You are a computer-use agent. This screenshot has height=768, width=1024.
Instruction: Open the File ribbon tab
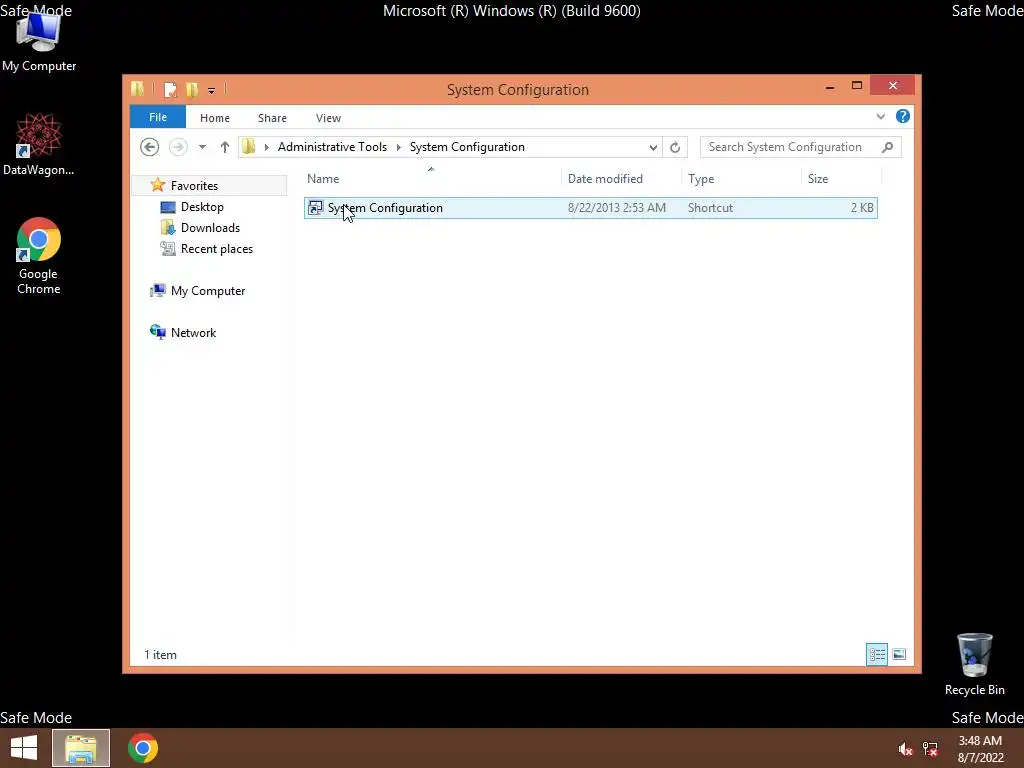[x=158, y=117]
